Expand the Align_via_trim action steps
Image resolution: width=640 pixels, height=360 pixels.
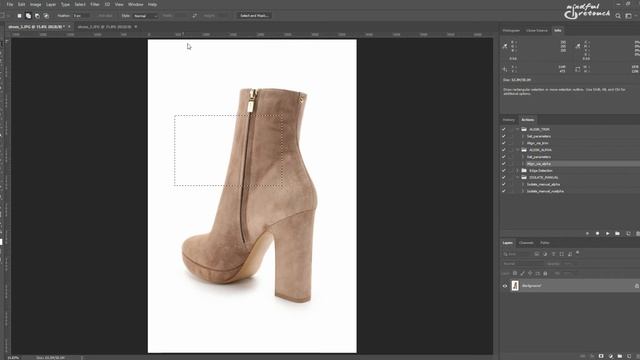click(x=523, y=143)
